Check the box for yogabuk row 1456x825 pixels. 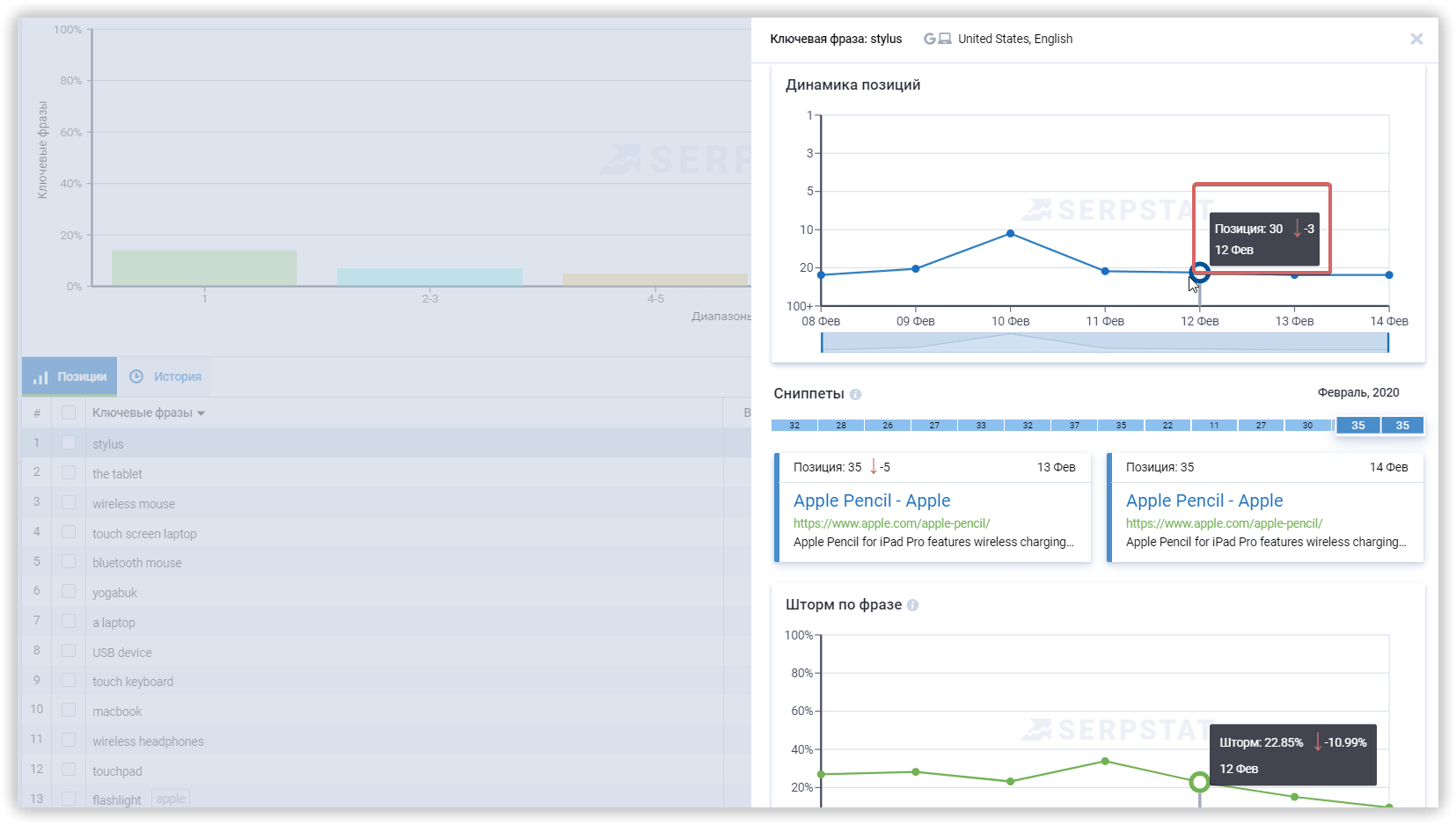click(69, 591)
